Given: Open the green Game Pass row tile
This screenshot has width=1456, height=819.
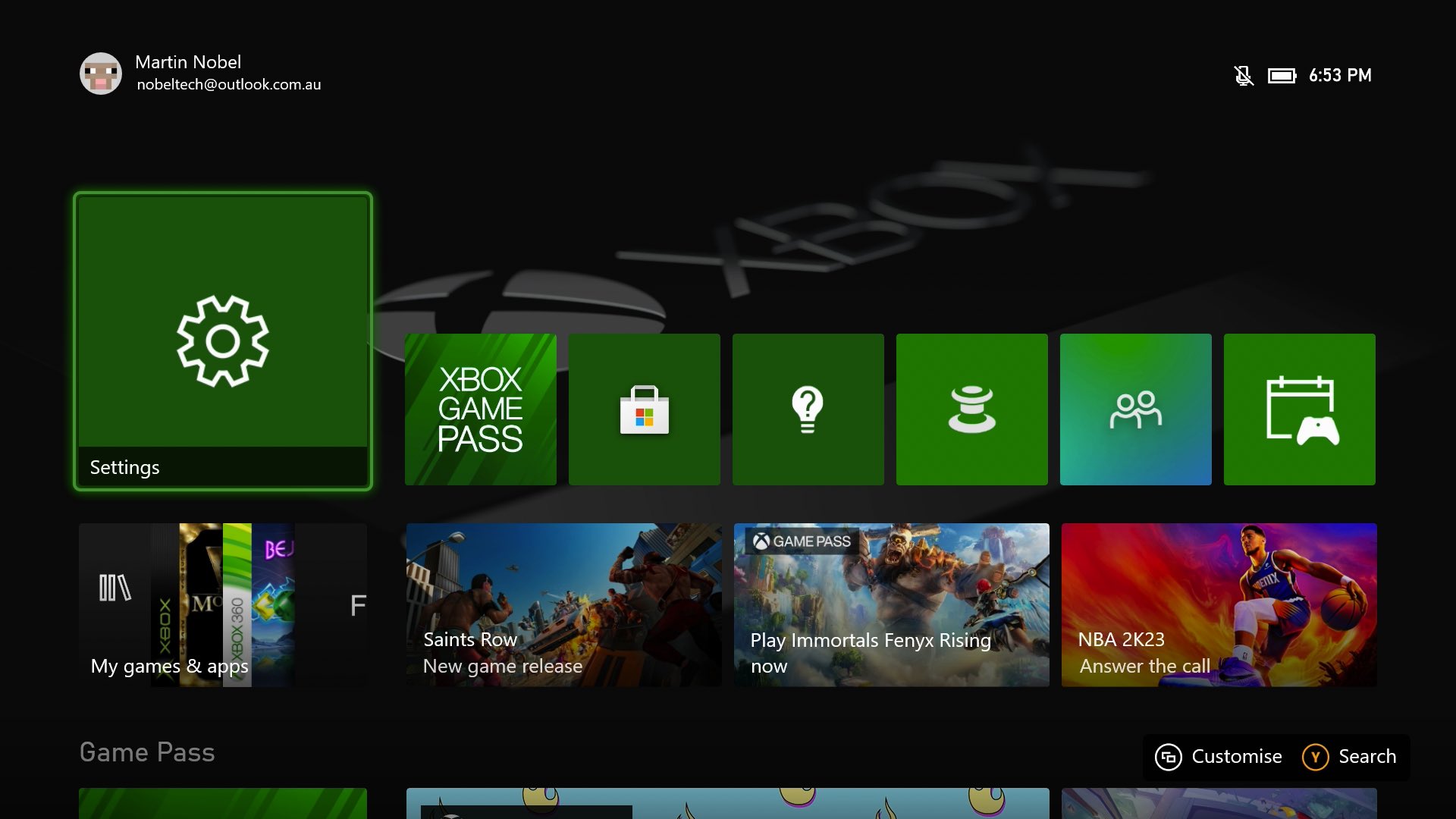Looking at the screenshot, I should 222,804.
